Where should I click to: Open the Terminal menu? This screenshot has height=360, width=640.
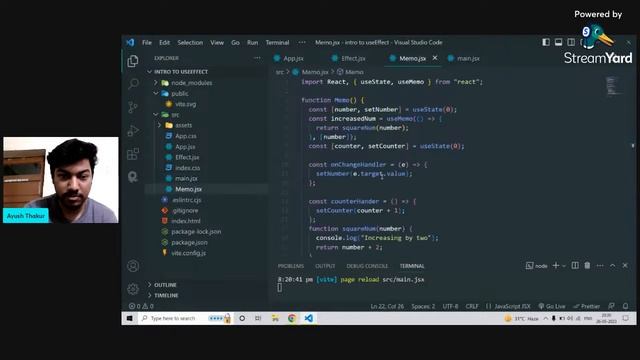pyautogui.click(x=278, y=42)
